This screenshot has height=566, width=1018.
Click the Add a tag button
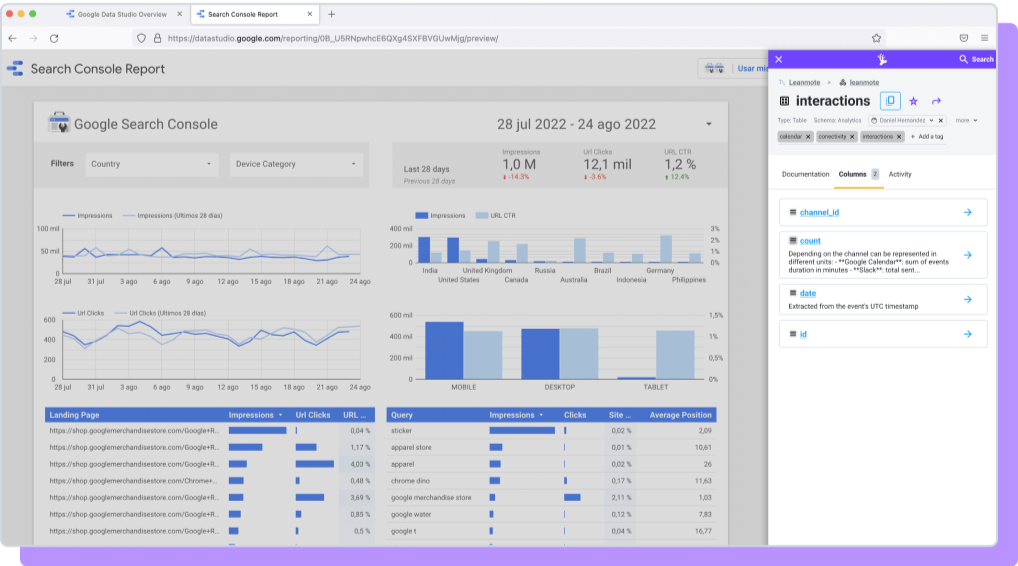[929, 136]
